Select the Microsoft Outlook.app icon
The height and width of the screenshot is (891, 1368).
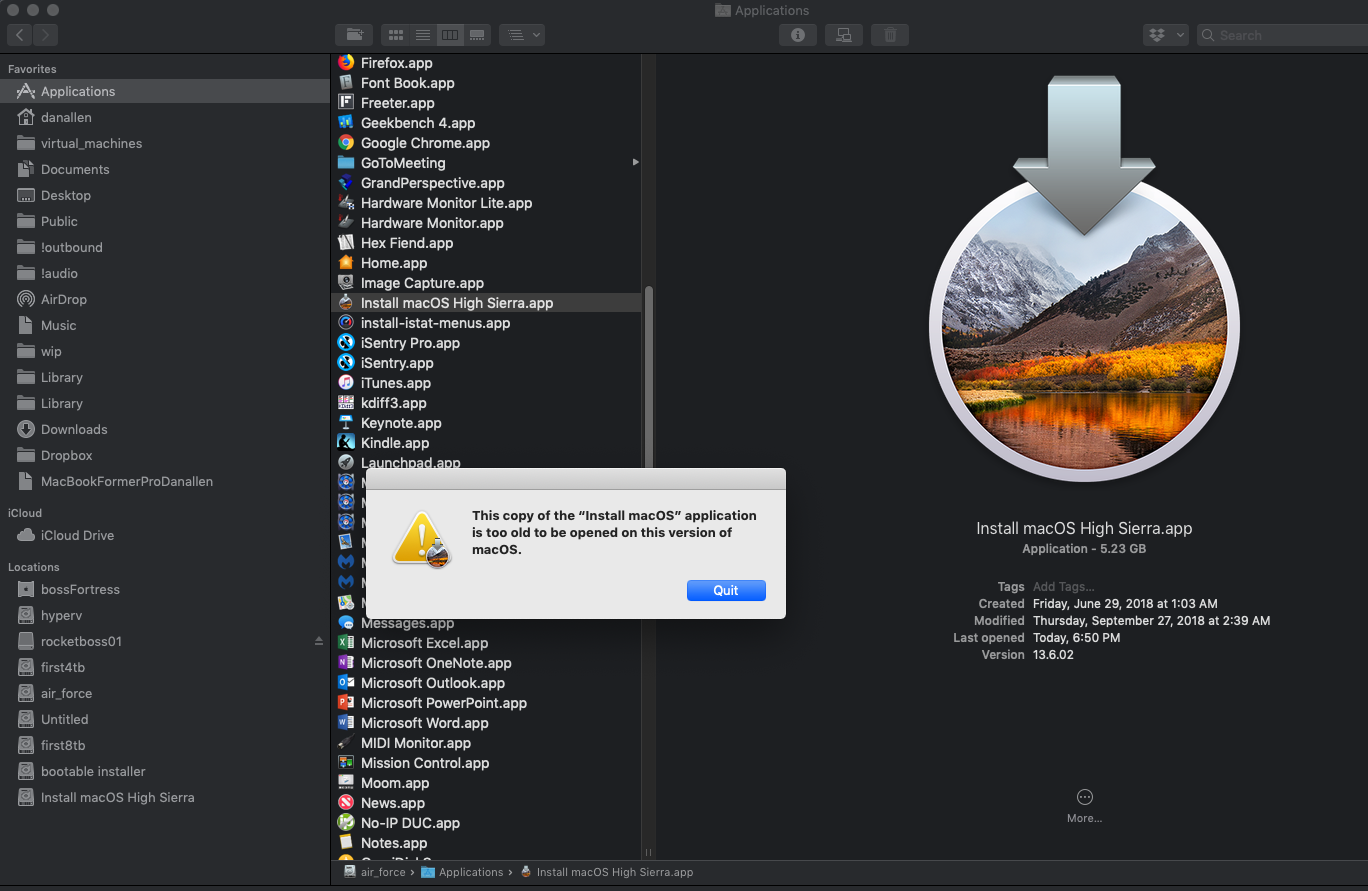click(x=346, y=683)
